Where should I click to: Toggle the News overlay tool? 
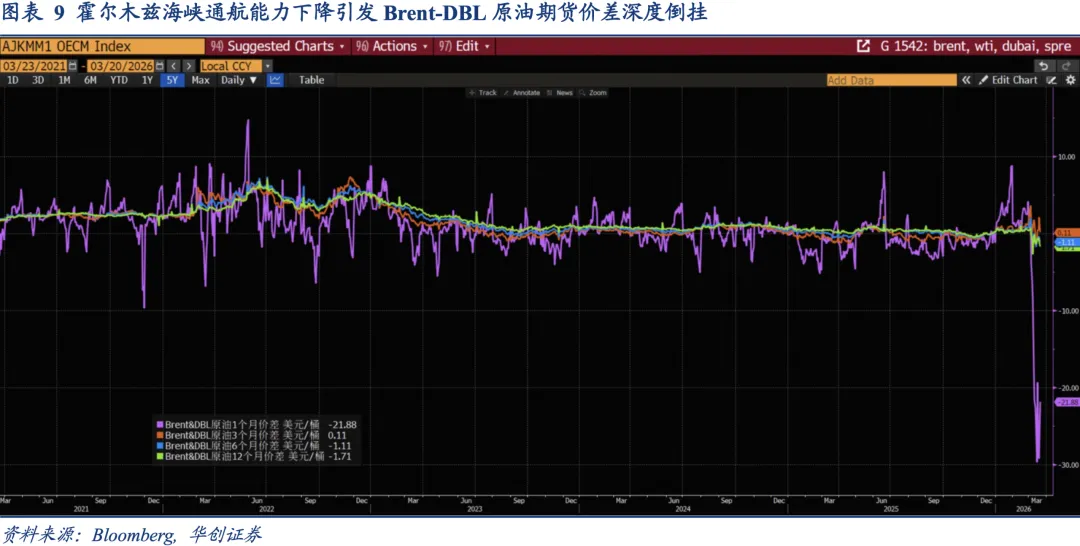[x=559, y=92]
